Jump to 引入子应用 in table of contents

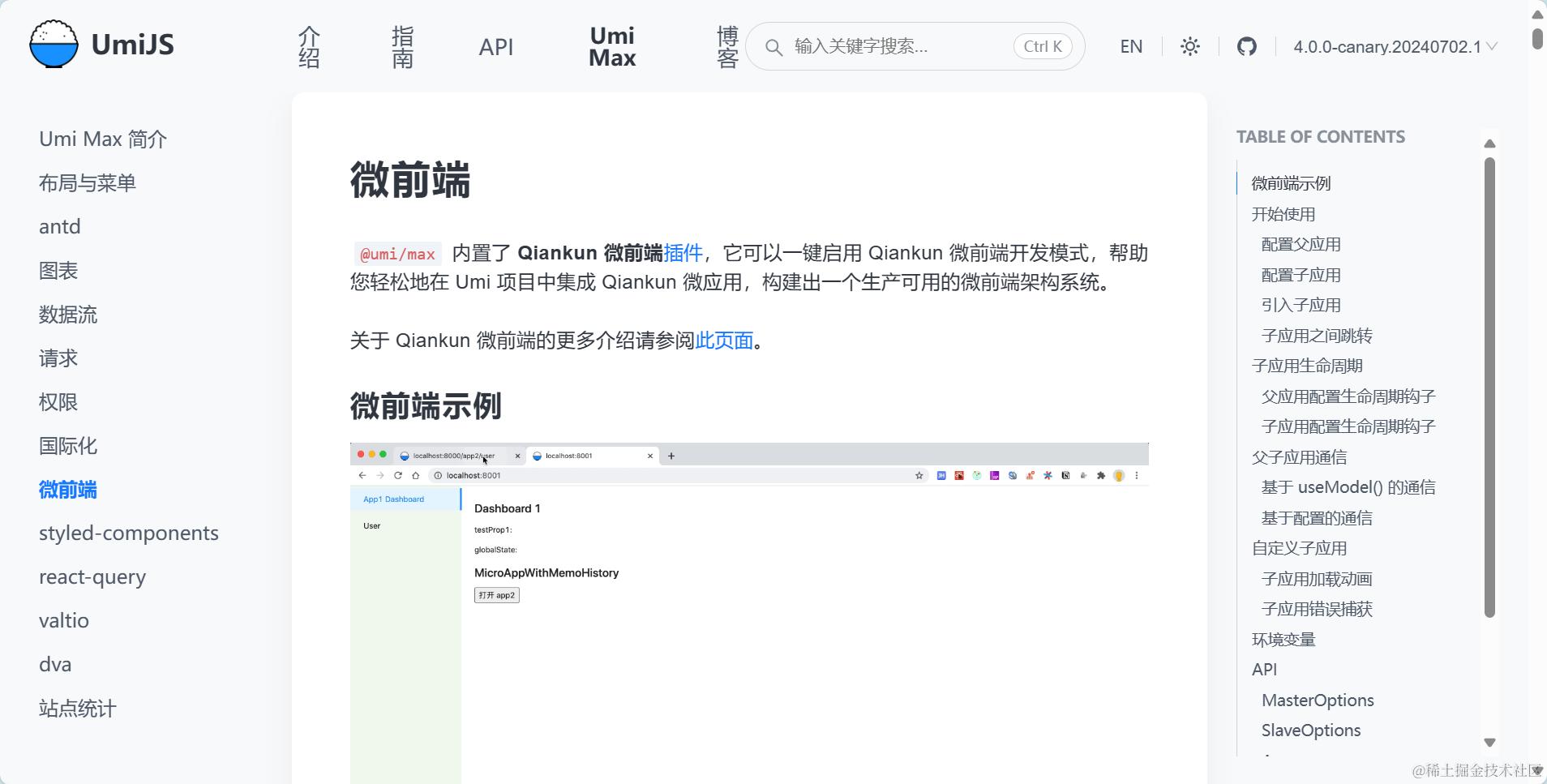pos(1301,305)
